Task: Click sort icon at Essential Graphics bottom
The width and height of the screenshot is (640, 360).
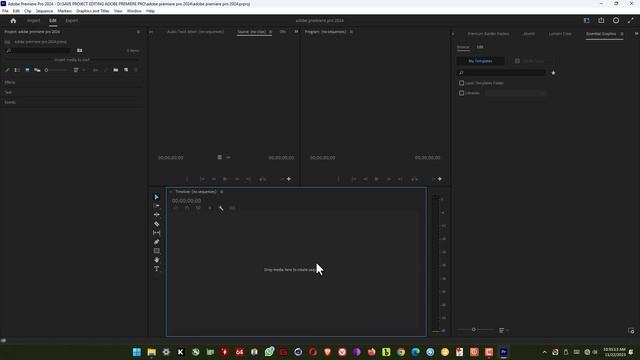Action: pyautogui.click(x=501, y=330)
